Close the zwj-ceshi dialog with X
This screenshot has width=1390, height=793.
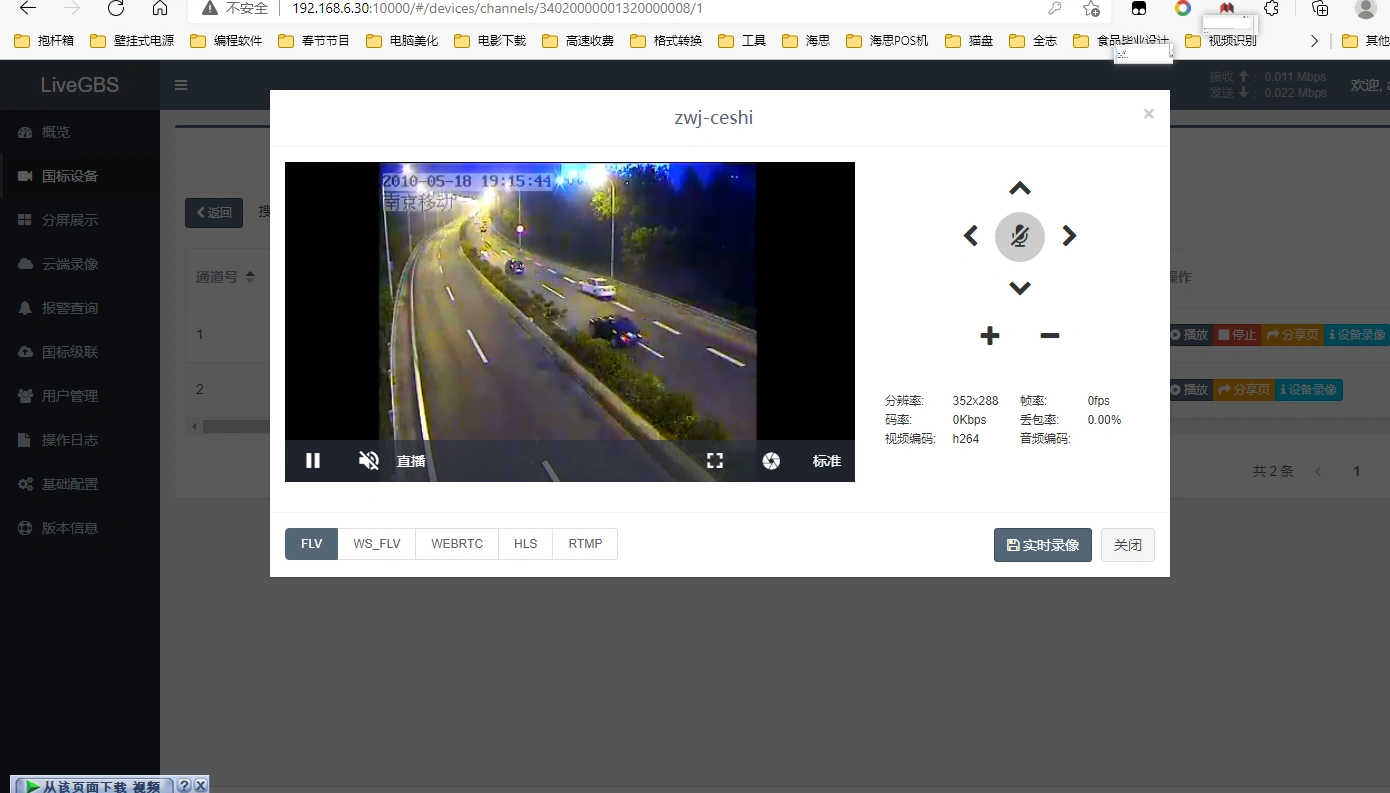tap(1149, 114)
